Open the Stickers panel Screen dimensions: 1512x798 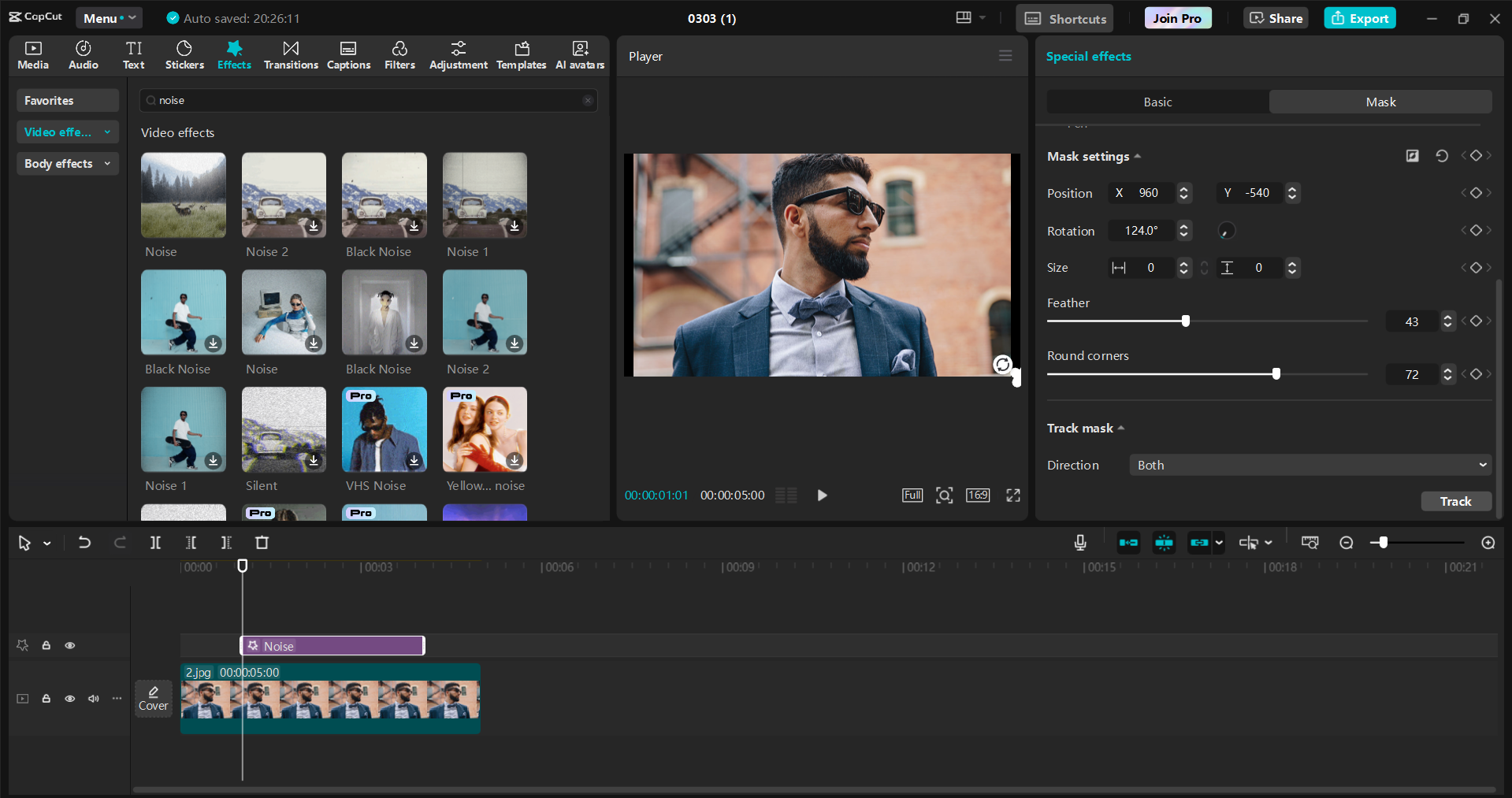(184, 54)
